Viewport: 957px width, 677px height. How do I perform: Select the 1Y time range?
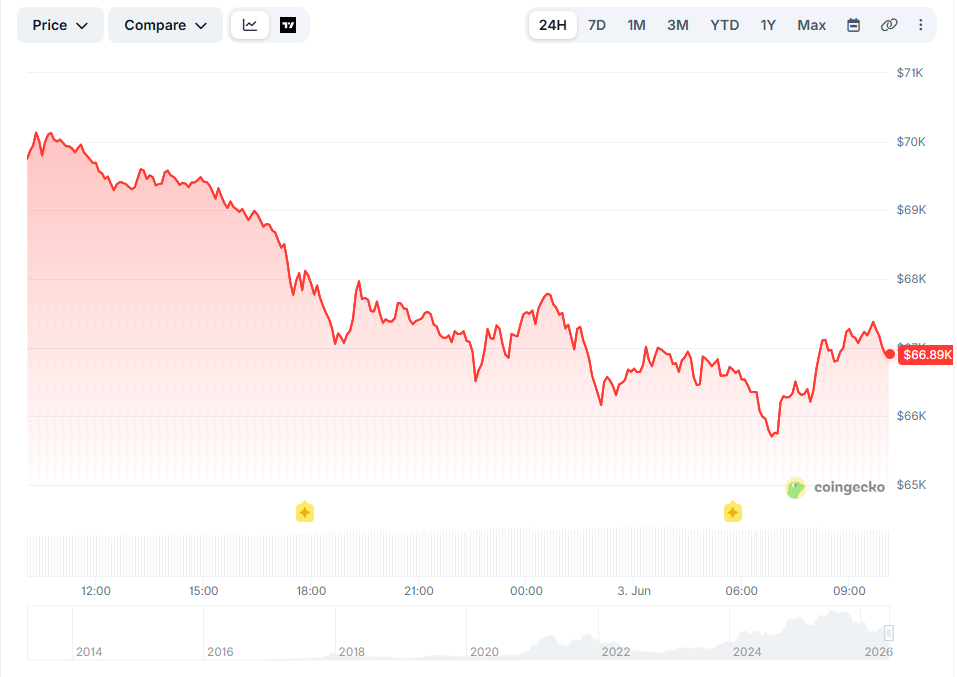pyautogui.click(x=768, y=25)
